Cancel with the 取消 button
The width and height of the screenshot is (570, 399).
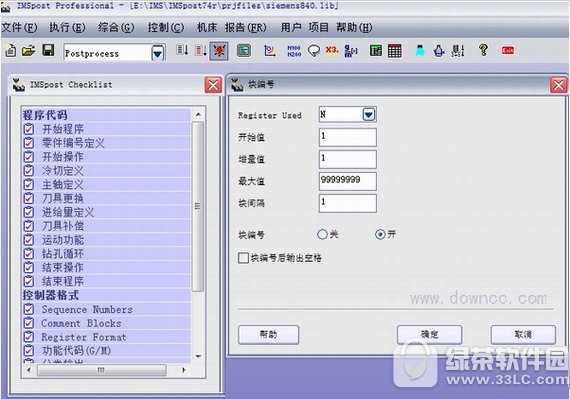523,335
